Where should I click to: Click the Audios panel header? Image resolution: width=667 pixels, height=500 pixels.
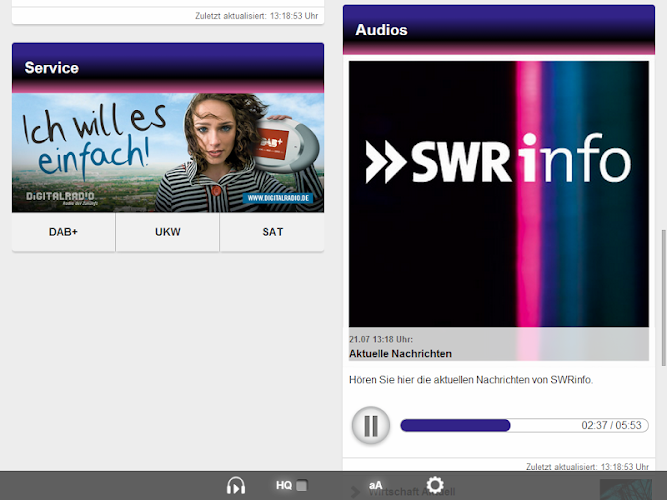click(499, 30)
